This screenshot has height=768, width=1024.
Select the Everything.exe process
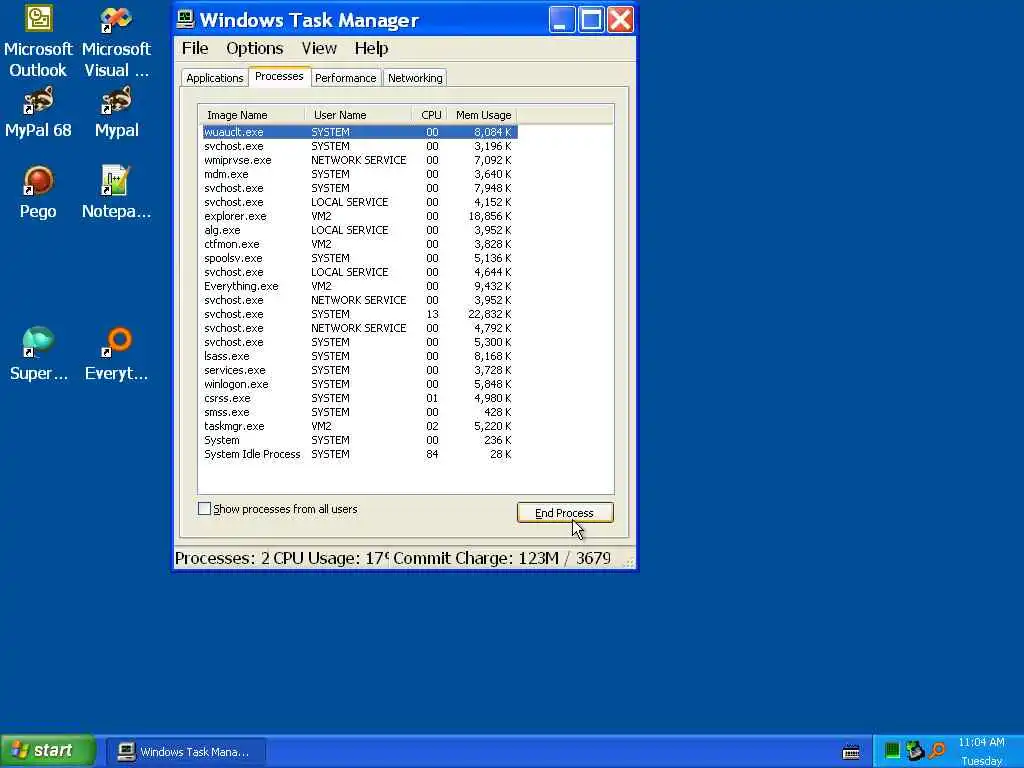click(x=359, y=286)
